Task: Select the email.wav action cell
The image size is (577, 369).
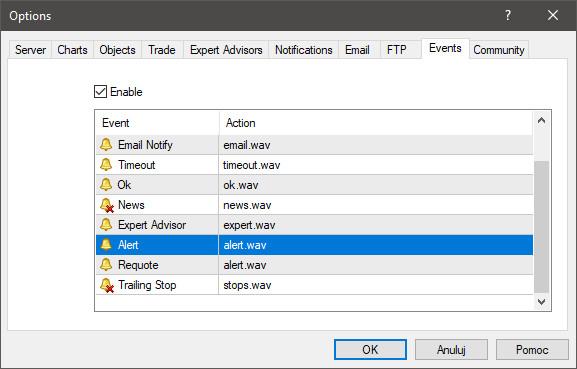Action: coord(376,145)
